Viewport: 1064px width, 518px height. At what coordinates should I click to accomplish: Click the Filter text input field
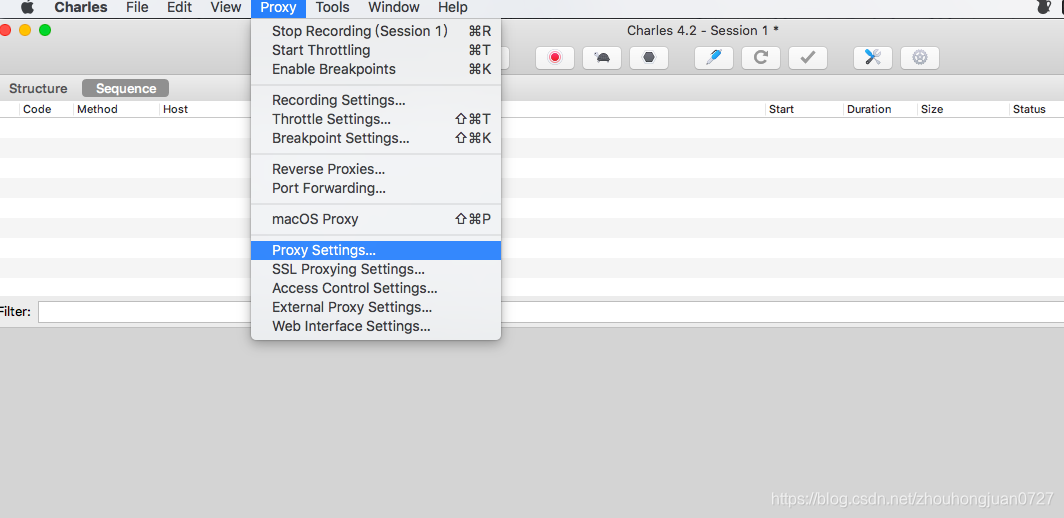click(x=551, y=312)
